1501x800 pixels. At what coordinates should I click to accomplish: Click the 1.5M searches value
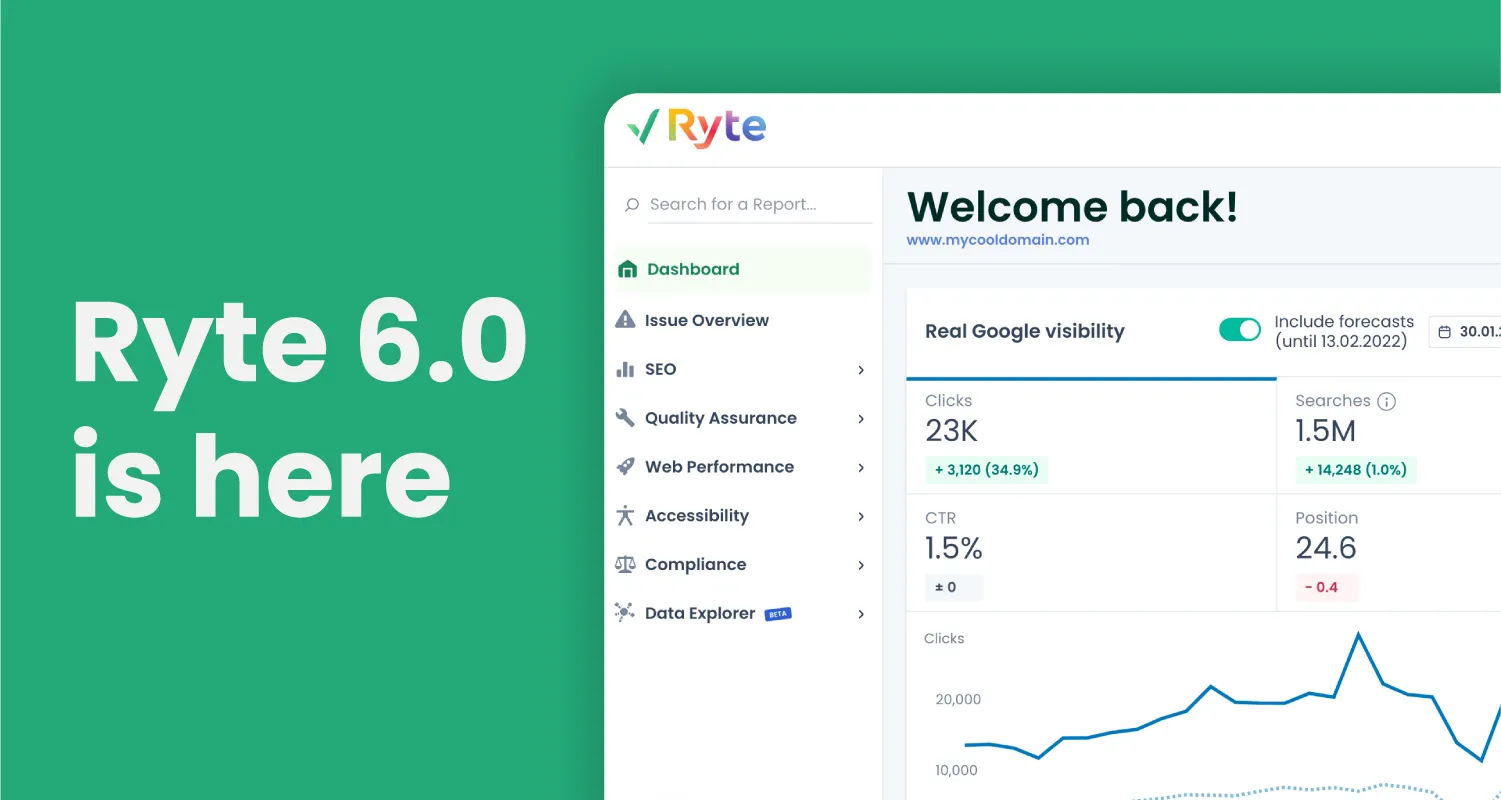pos(1326,431)
